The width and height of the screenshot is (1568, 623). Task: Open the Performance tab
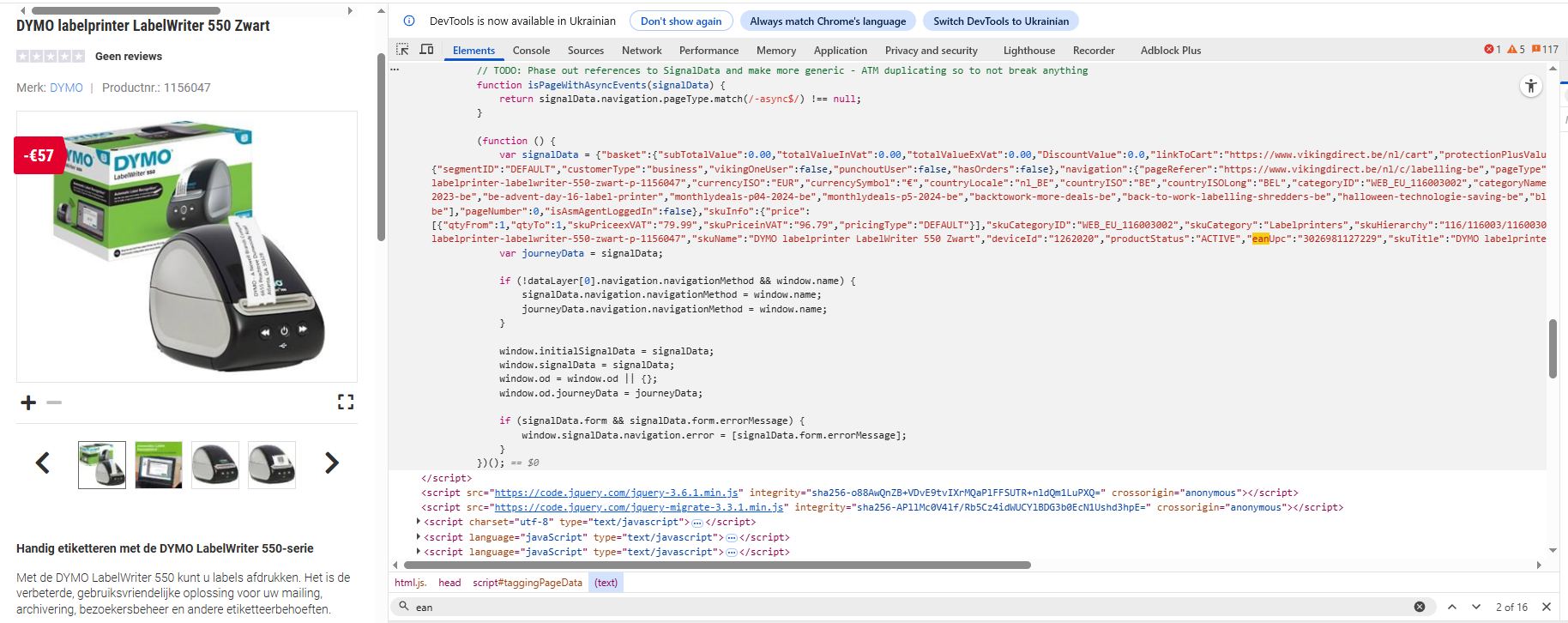click(709, 51)
